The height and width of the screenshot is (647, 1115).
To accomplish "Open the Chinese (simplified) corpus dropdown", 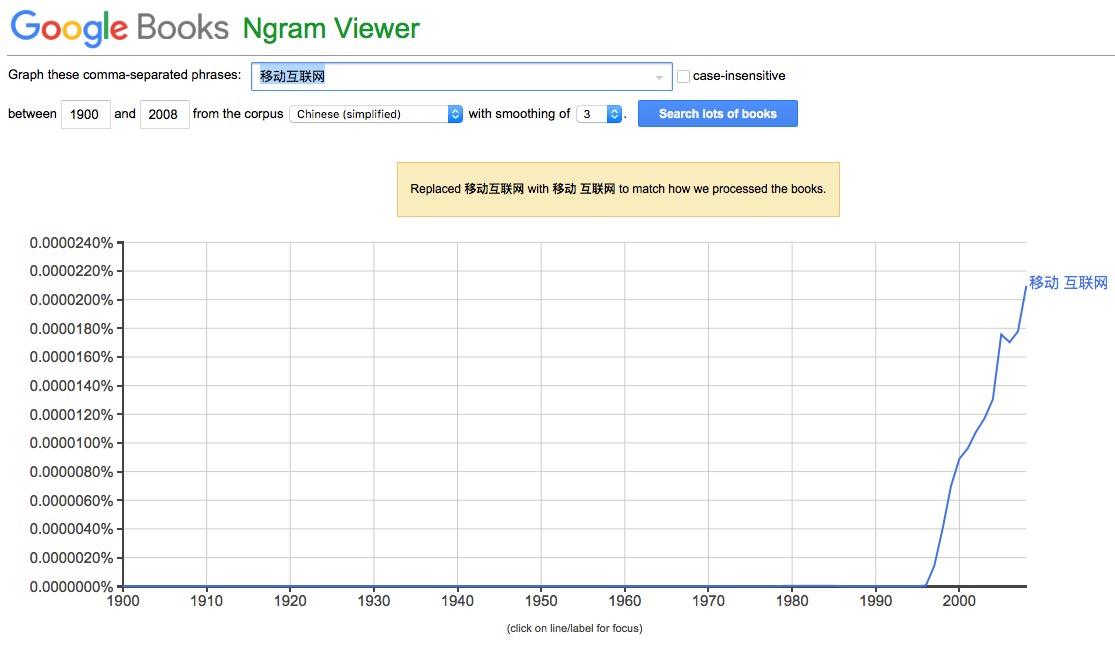I will click(376, 114).
